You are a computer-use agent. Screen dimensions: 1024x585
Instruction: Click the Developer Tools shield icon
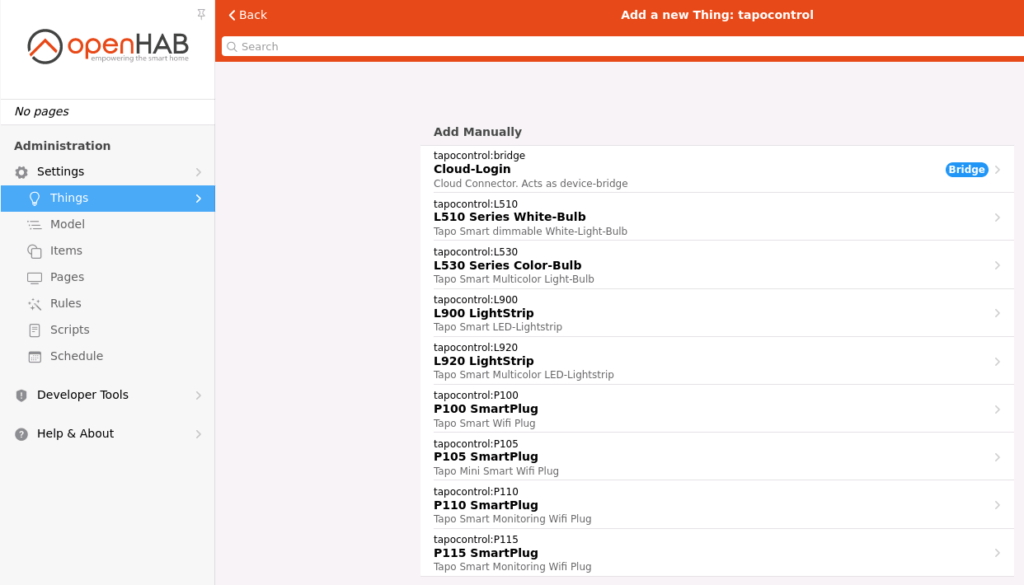22,395
